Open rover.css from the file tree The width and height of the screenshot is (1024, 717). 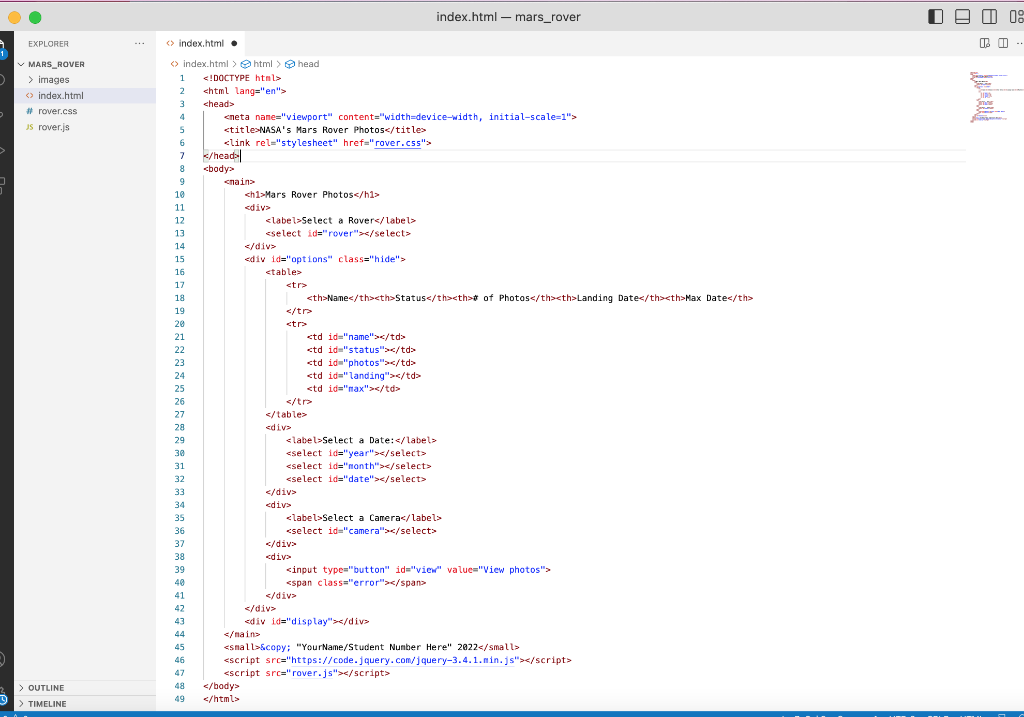point(57,111)
